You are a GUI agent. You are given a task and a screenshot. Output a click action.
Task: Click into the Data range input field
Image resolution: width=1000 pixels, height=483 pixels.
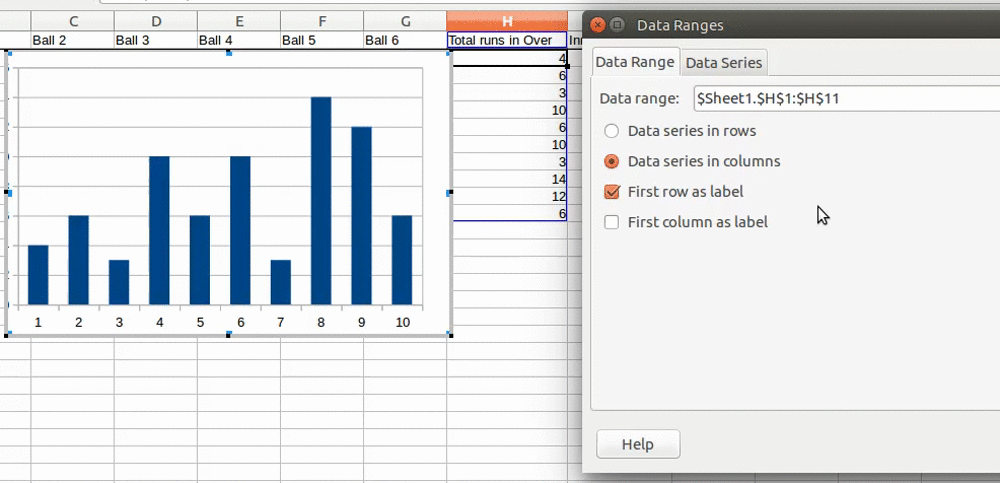click(x=845, y=98)
